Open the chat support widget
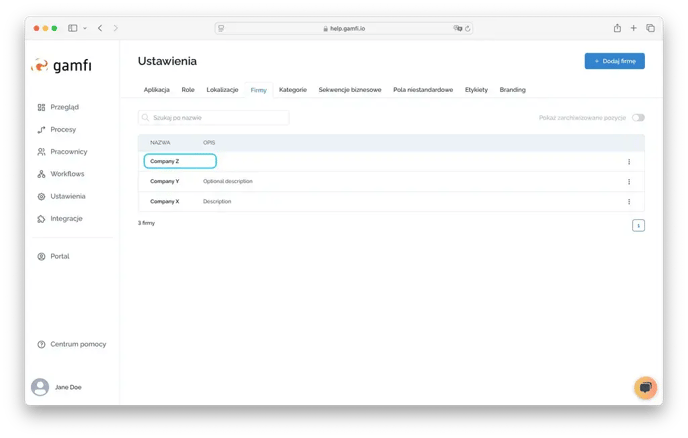The image size is (688, 438). click(x=645, y=387)
